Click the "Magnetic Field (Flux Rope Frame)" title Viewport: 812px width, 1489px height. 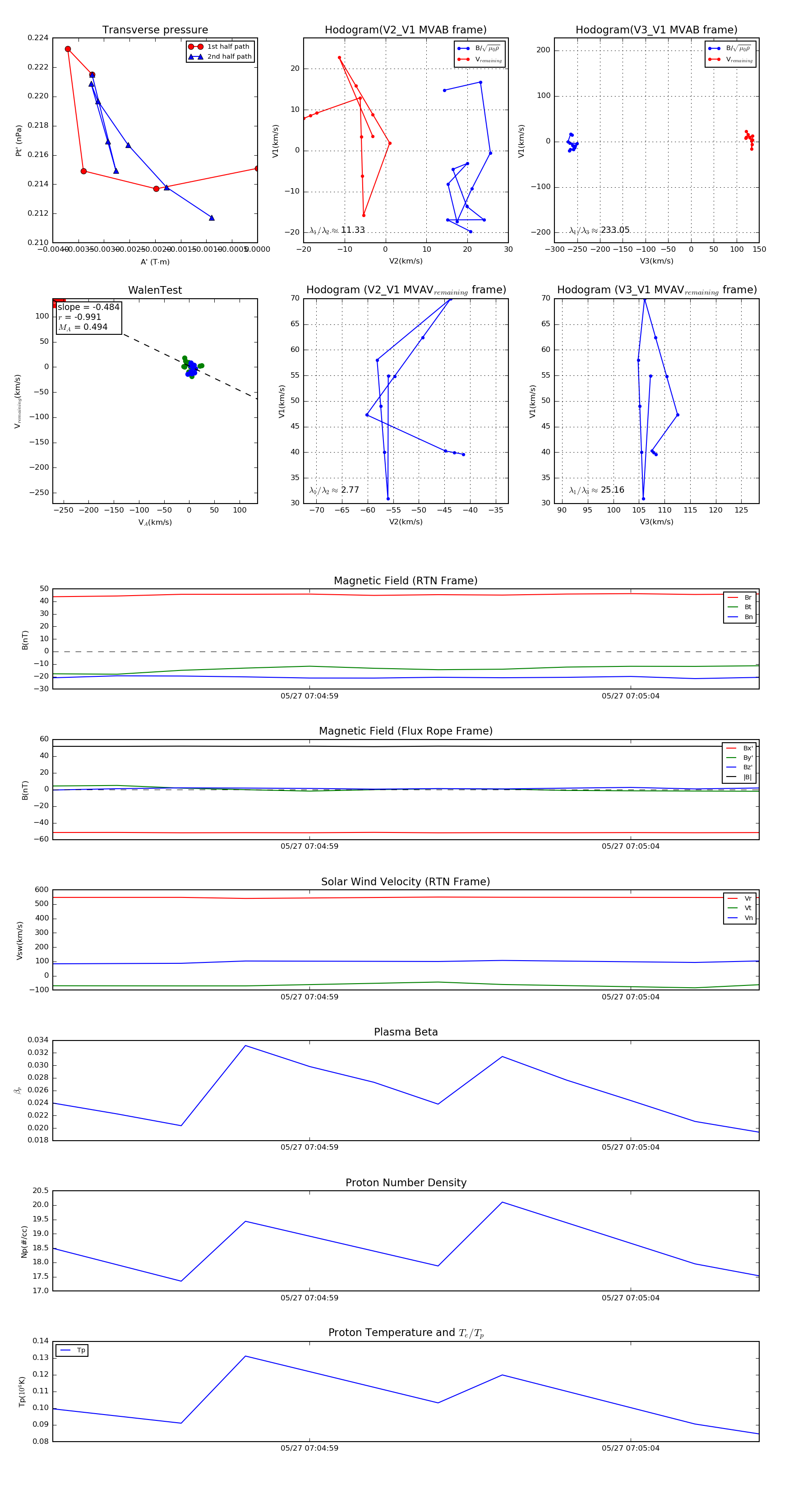pyautogui.click(x=406, y=731)
